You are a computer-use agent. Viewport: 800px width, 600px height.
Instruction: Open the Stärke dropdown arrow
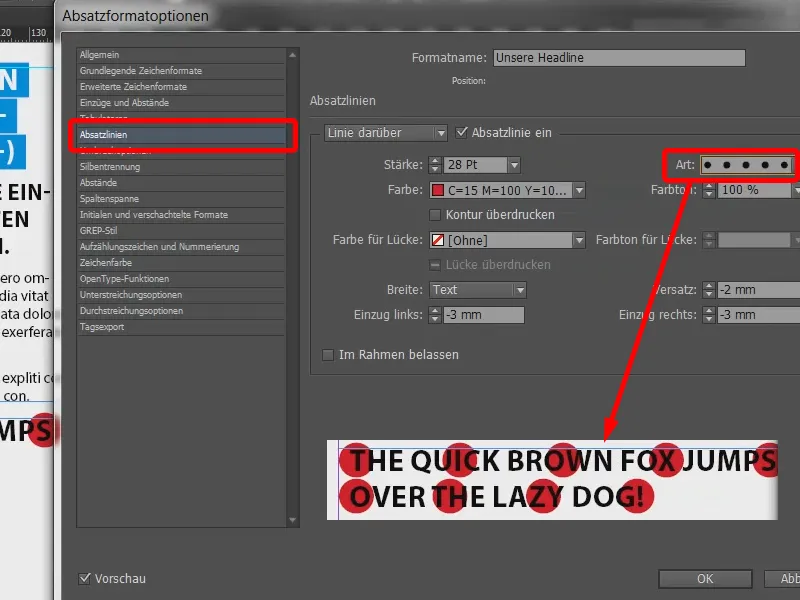click(514, 165)
